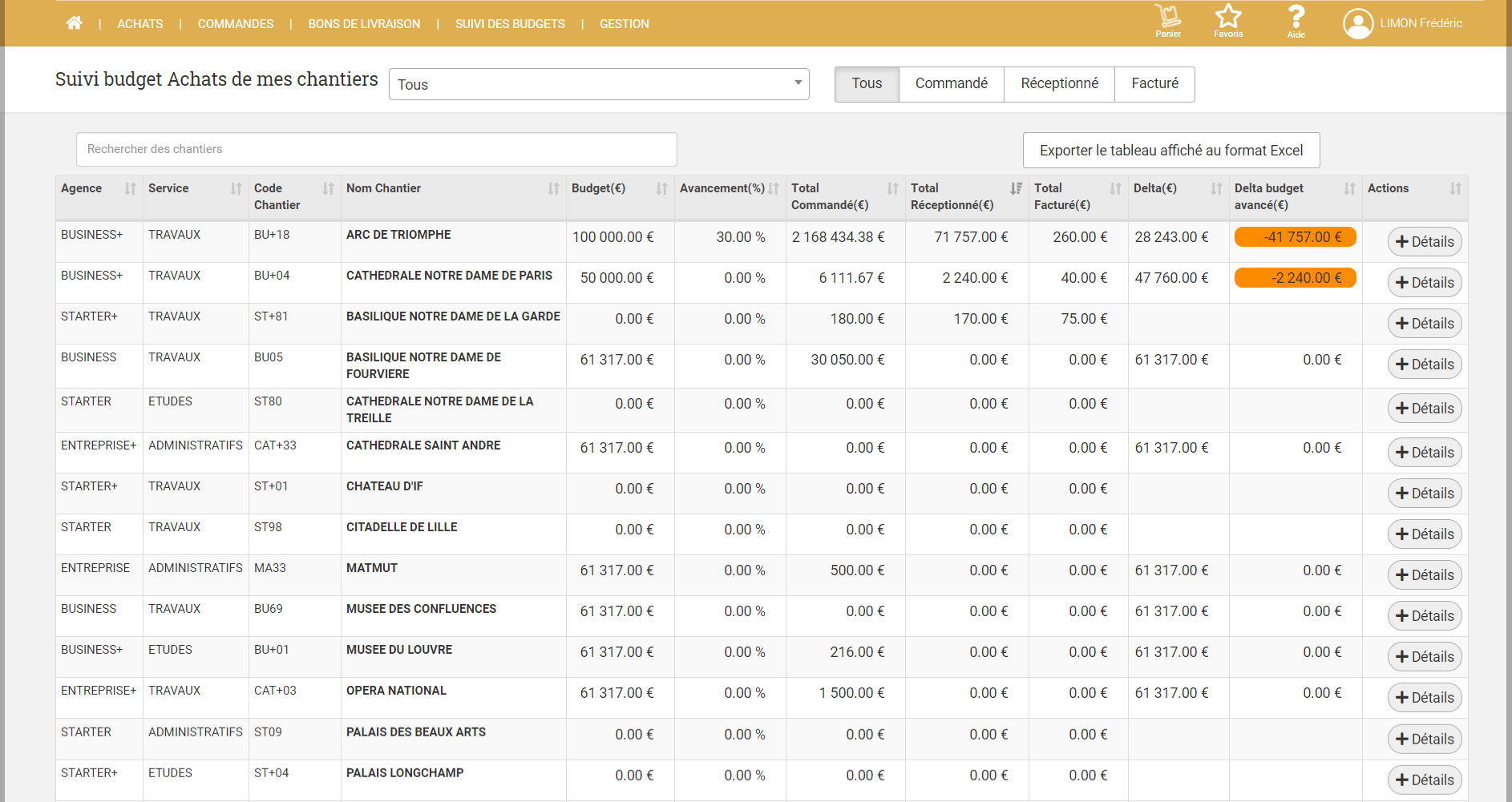The height and width of the screenshot is (802, 1512).
Task: Click code CAT+33 cell
Action: (275, 445)
